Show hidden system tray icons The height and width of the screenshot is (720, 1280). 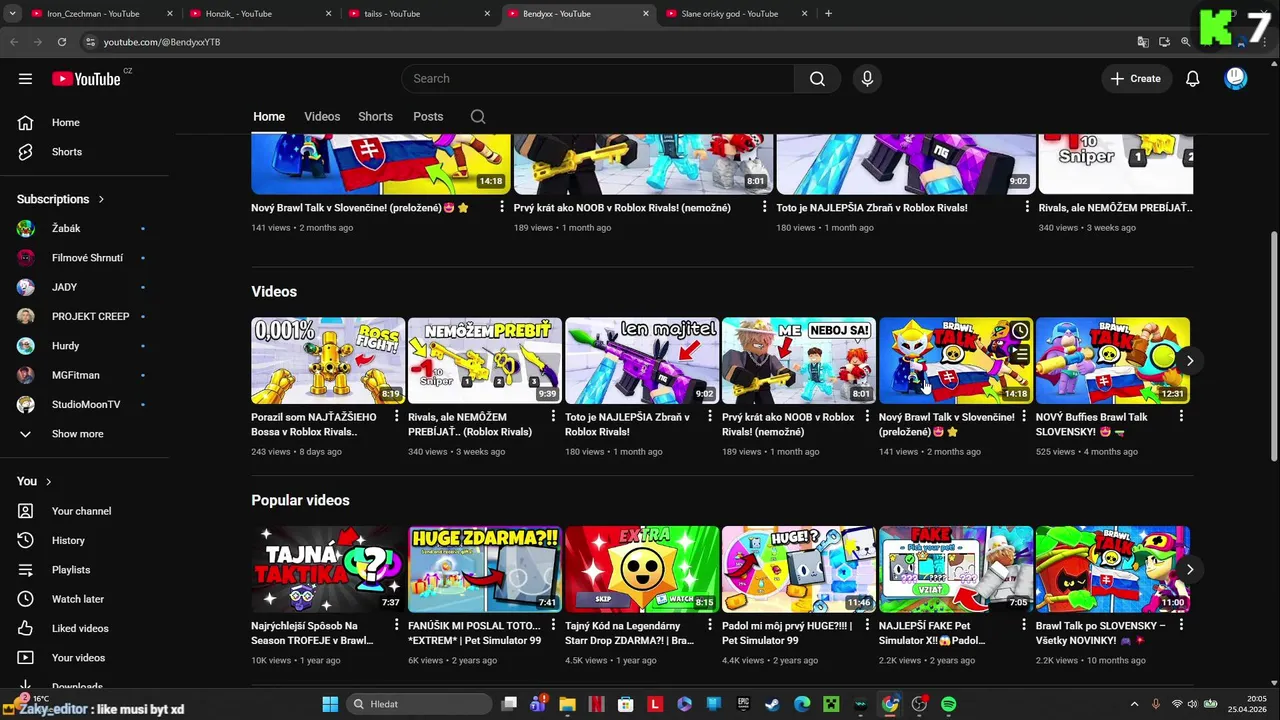(1134, 704)
